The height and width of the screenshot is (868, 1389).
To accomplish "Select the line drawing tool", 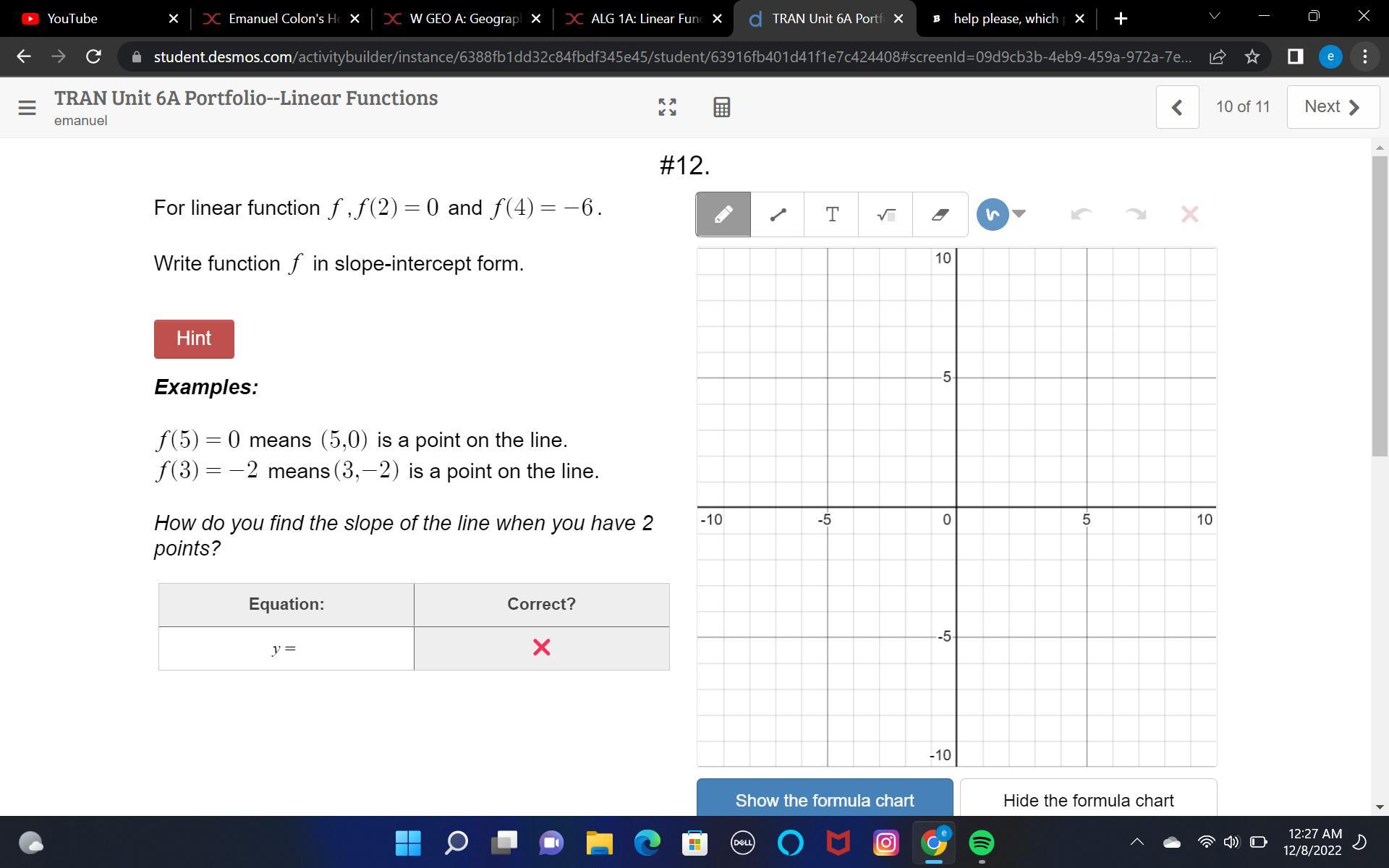I will click(778, 214).
